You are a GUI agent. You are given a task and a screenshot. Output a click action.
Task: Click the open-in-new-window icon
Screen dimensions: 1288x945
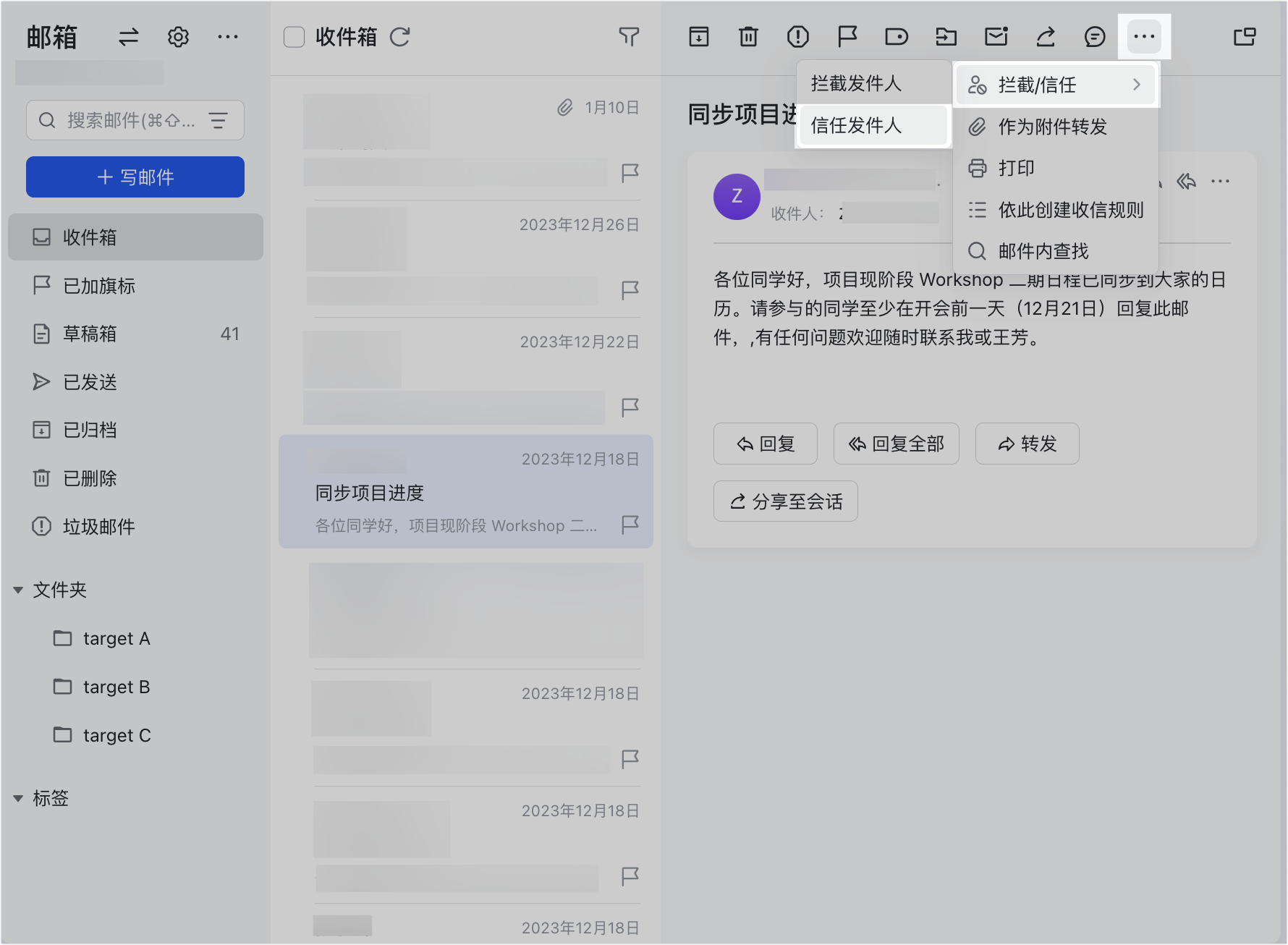(1244, 36)
